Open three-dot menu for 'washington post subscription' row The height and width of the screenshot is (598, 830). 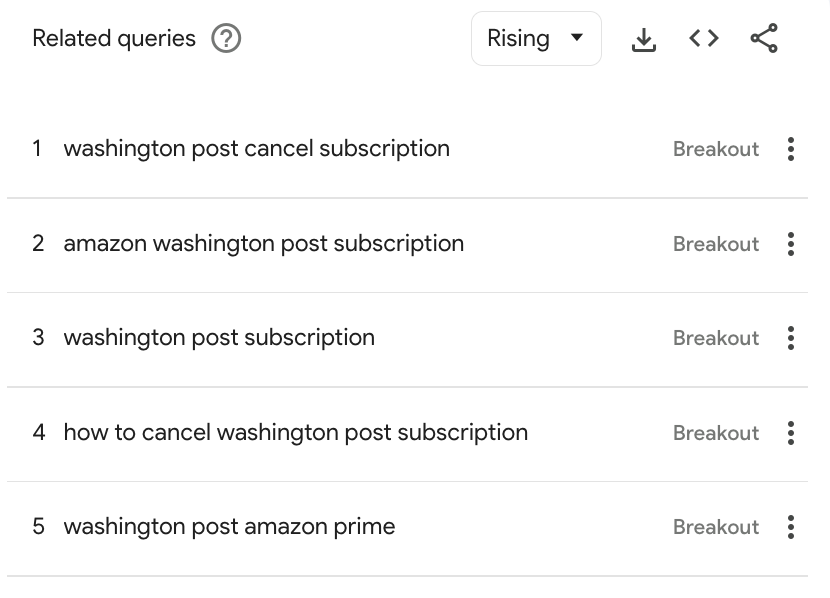point(791,338)
